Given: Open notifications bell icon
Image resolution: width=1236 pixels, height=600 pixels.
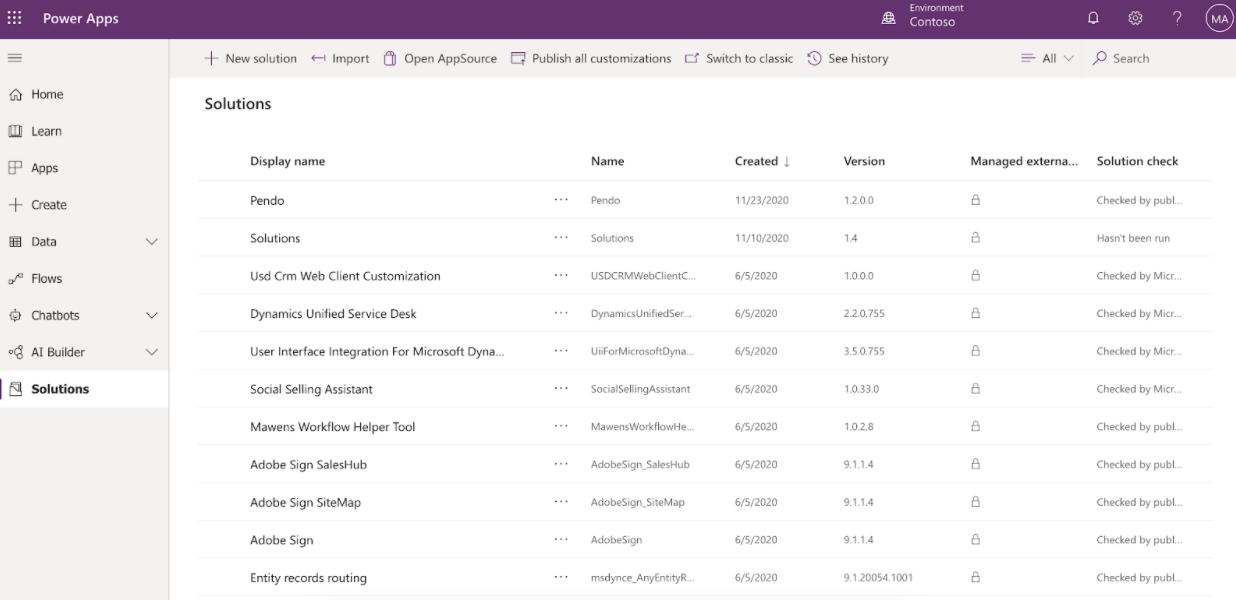Looking at the screenshot, I should tap(1093, 18).
